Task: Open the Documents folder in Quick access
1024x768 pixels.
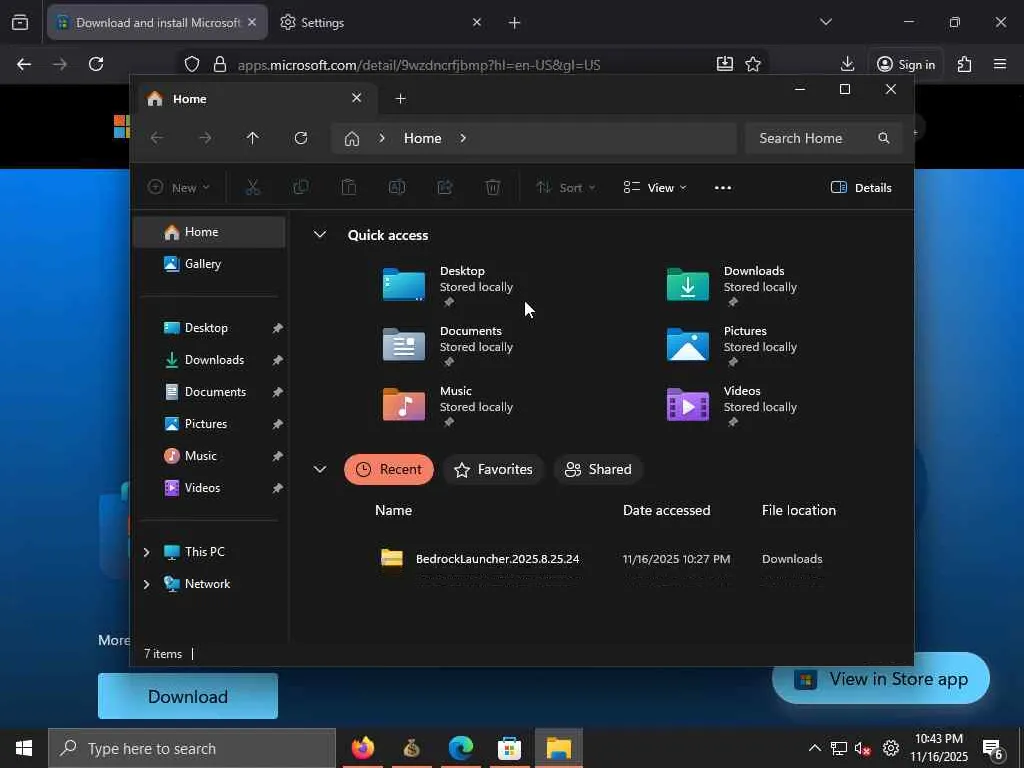Action: click(x=449, y=345)
